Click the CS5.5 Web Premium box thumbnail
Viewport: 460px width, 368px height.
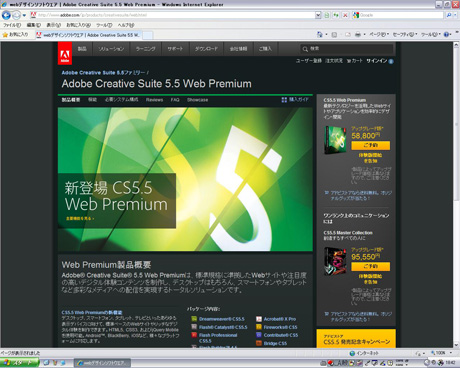(336, 140)
